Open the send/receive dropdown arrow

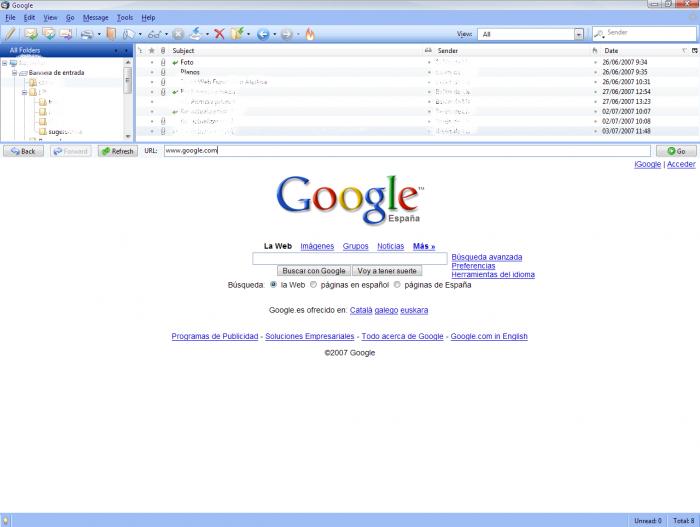point(207,34)
